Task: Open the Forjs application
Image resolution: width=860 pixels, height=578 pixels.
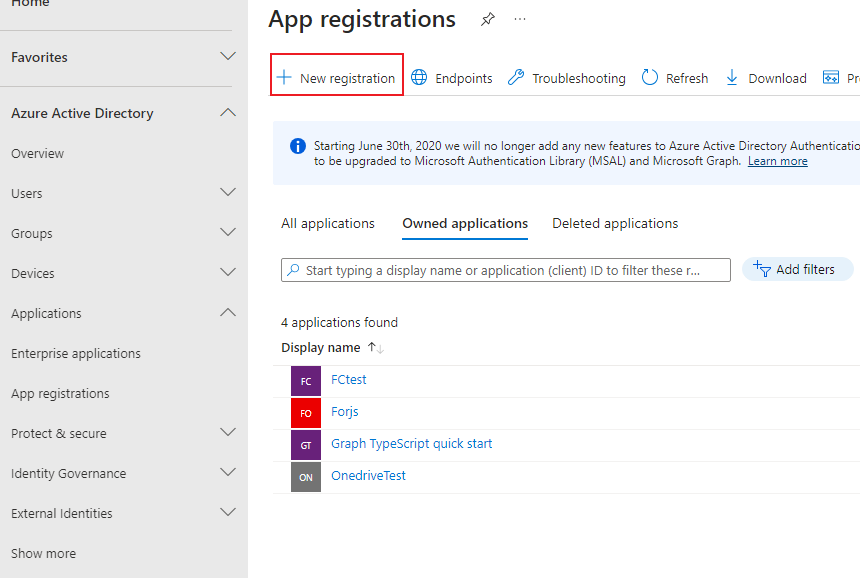Action: coord(344,412)
